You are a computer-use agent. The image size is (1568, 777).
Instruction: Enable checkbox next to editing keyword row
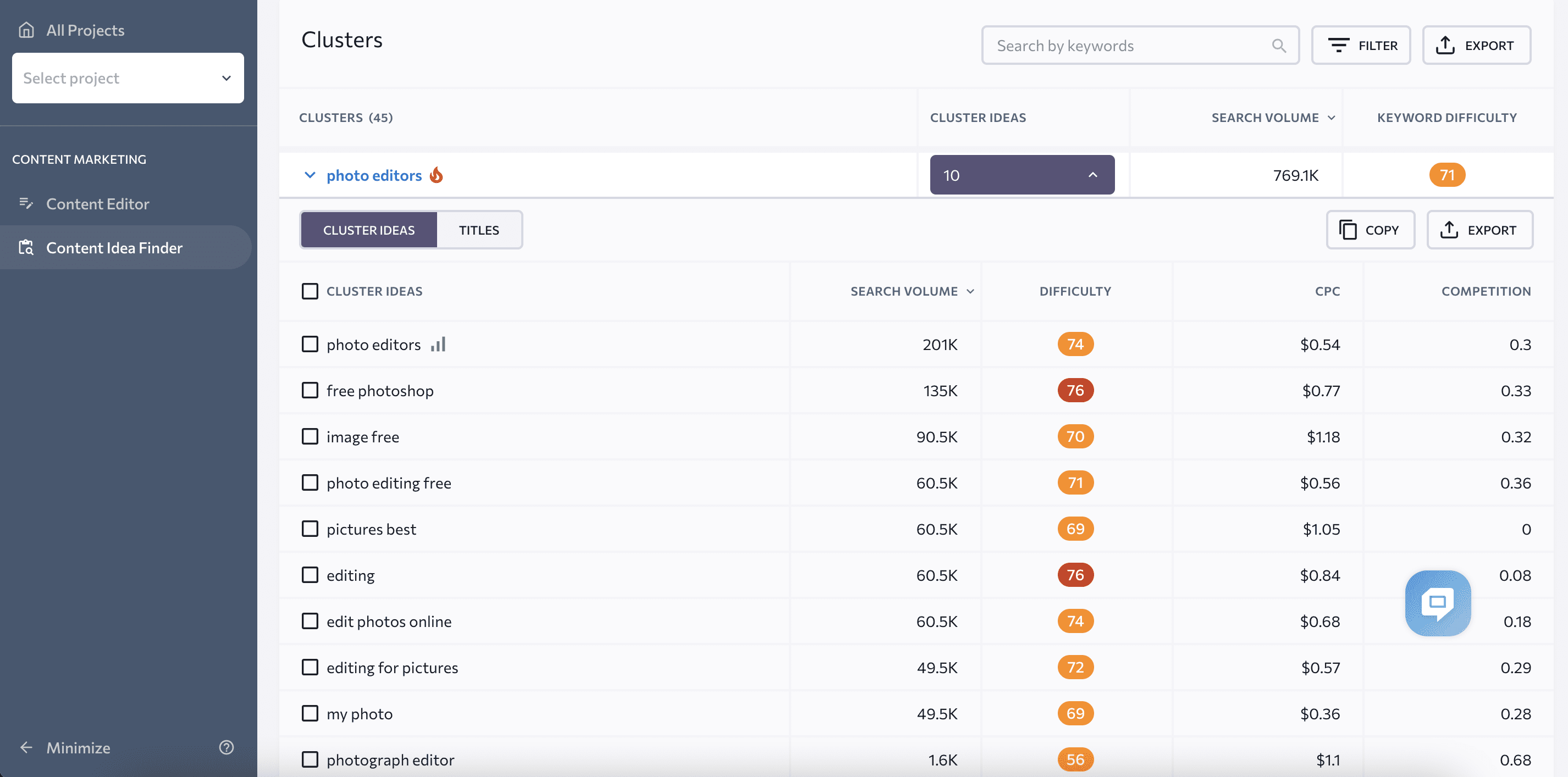(309, 574)
